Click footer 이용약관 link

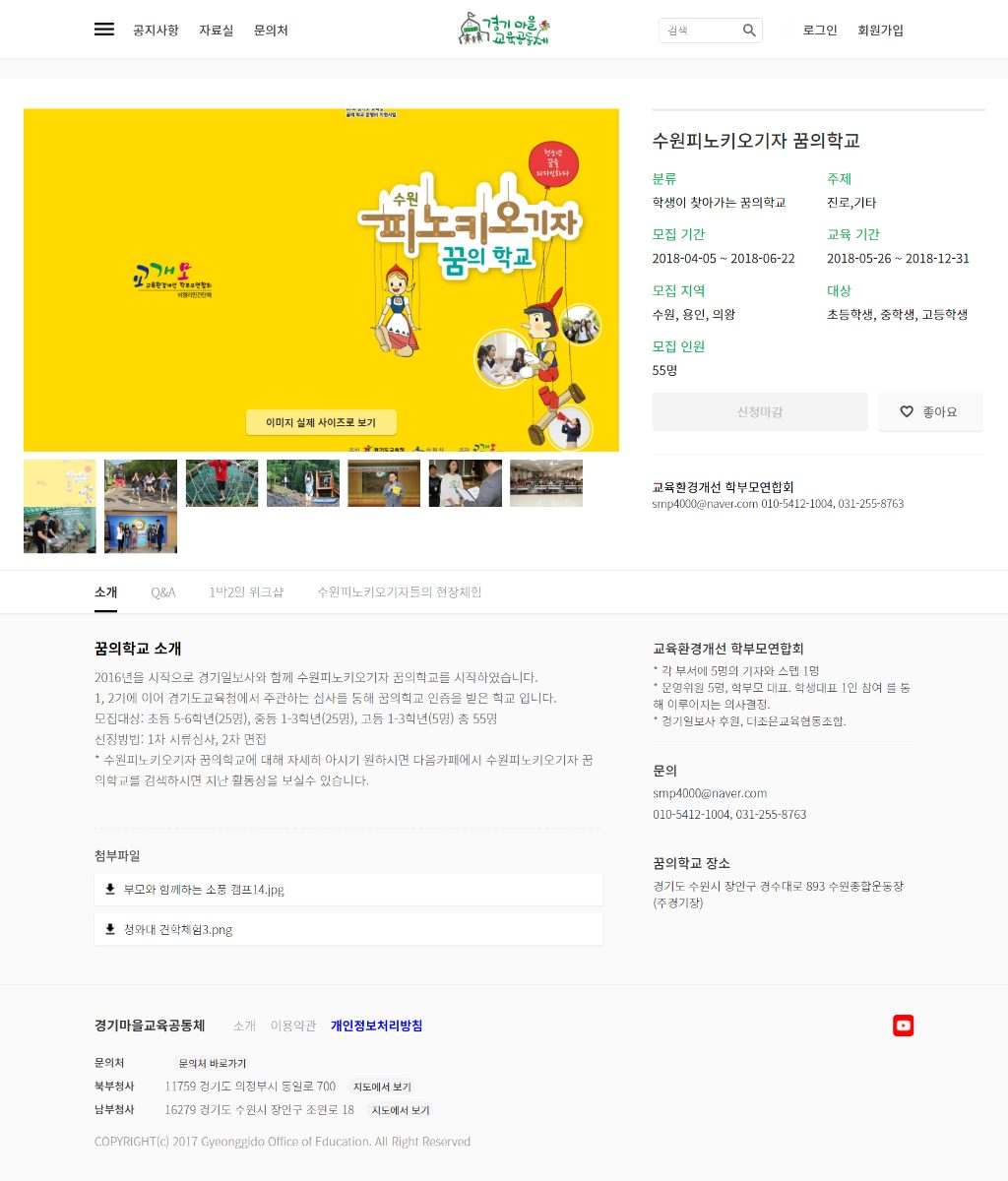[293, 1026]
